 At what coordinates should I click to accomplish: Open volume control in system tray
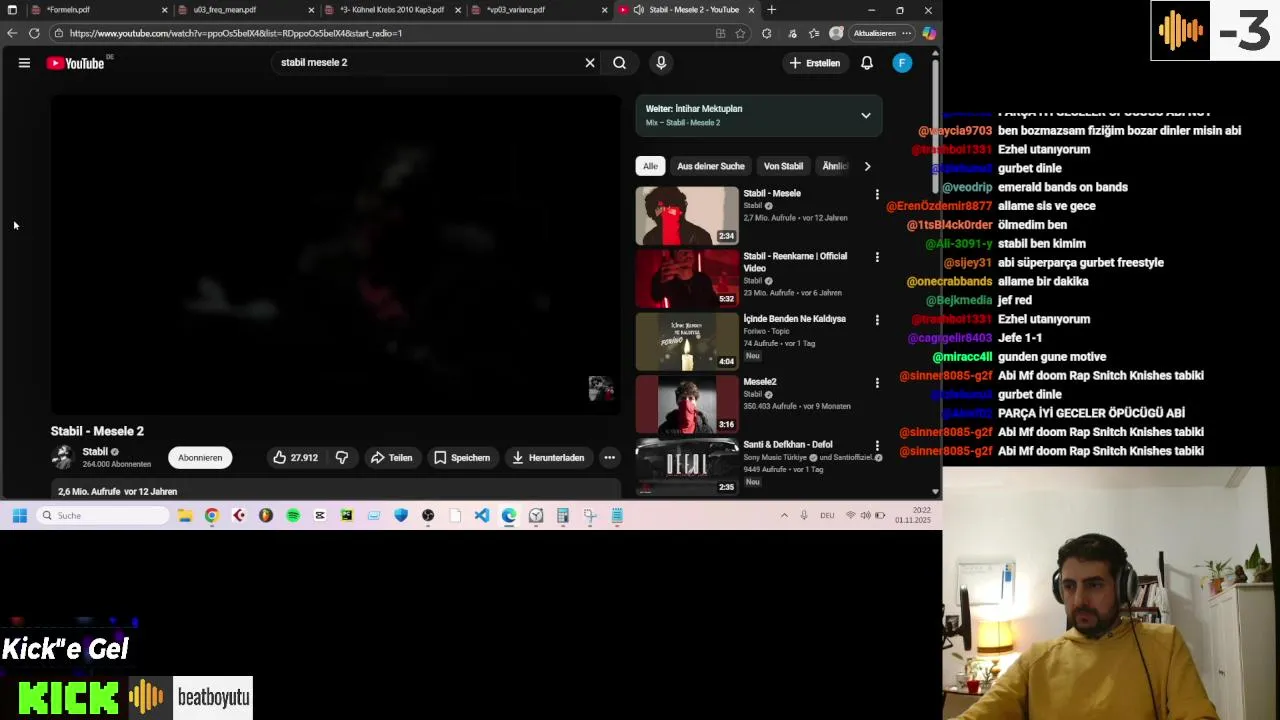point(865,516)
